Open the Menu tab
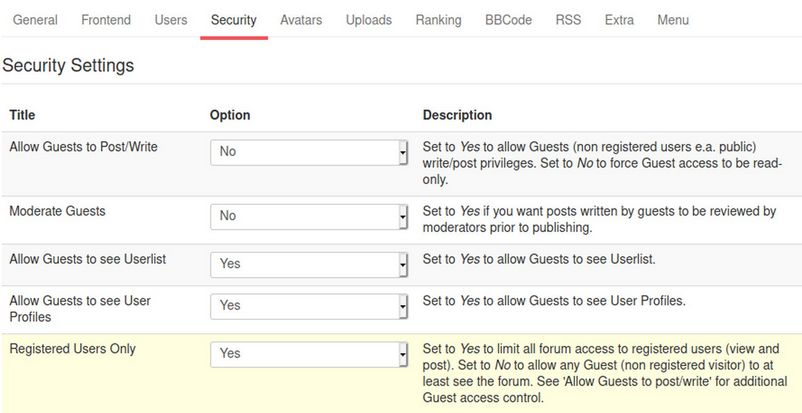802x413 pixels. [x=673, y=20]
